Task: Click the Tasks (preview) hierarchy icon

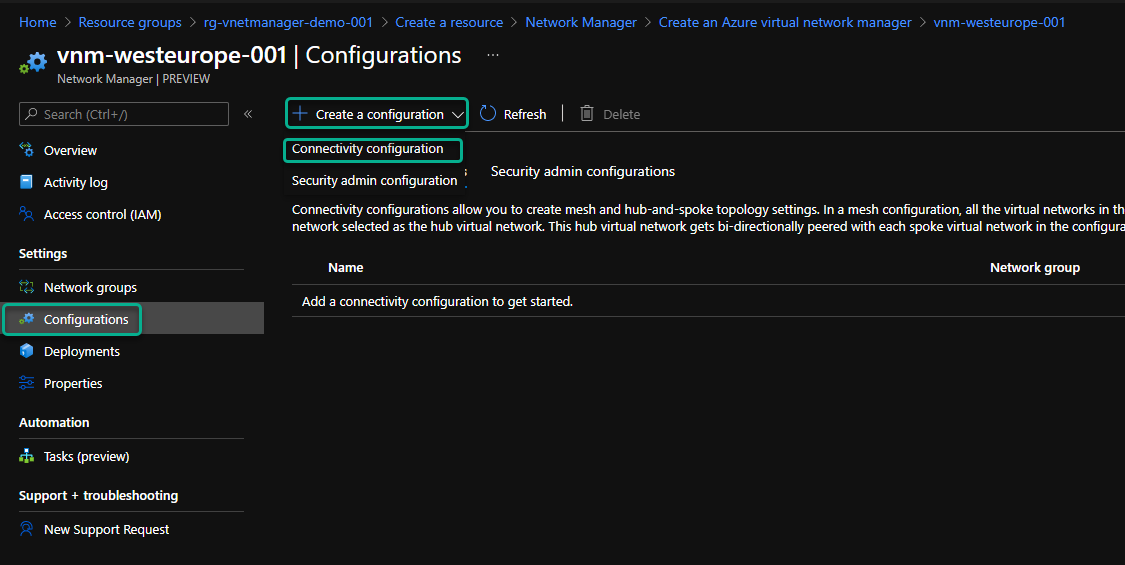Action: (x=27, y=456)
